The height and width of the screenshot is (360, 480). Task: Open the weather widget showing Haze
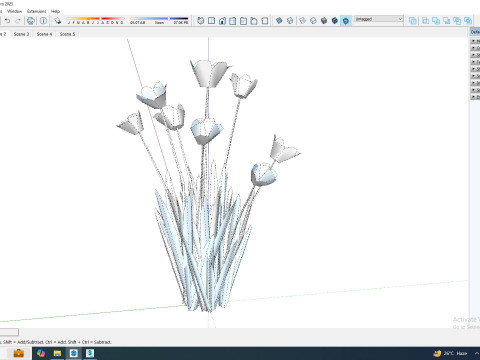click(450, 353)
